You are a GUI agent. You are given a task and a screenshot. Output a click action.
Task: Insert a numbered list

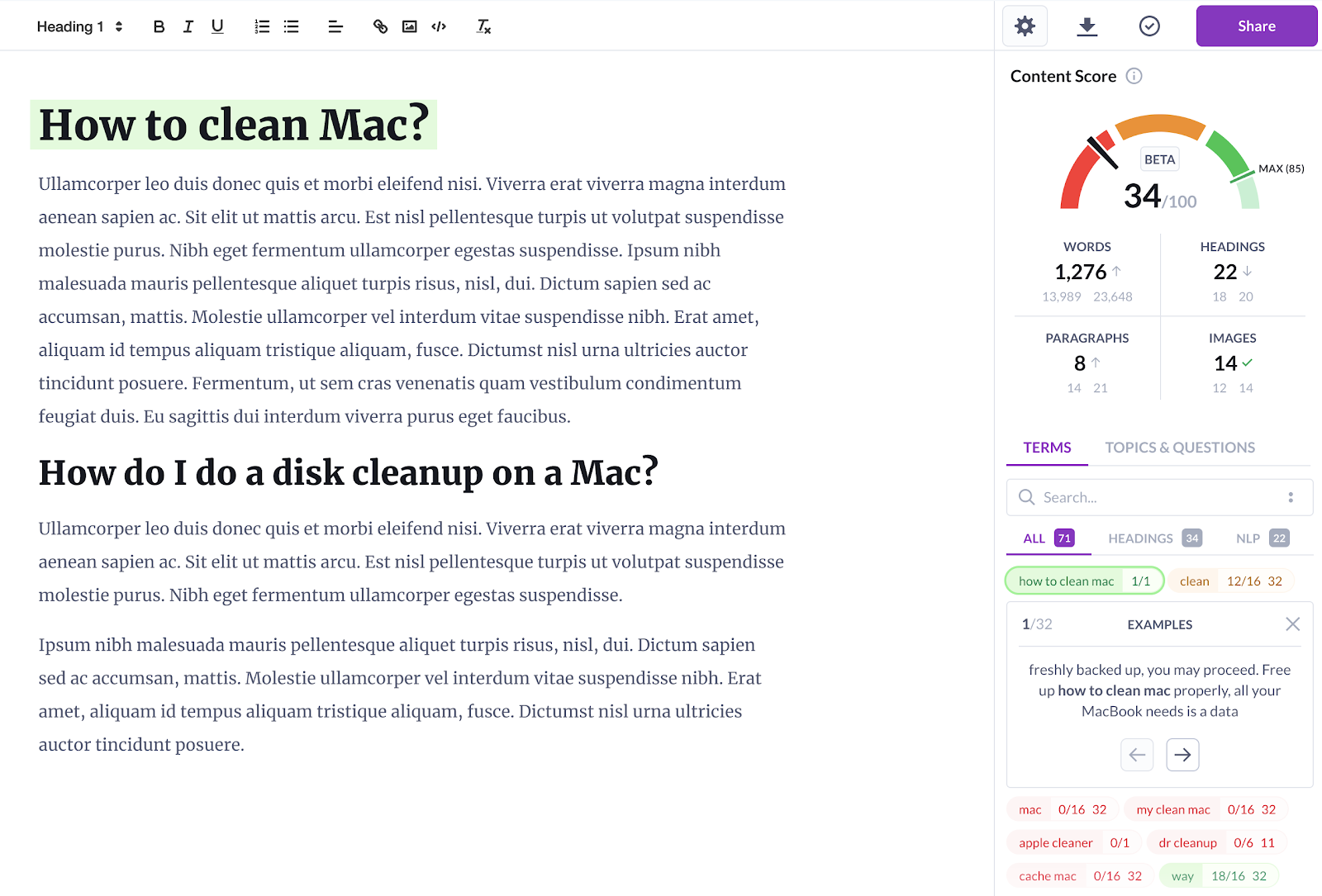pyautogui.click(x=261, y=26)
